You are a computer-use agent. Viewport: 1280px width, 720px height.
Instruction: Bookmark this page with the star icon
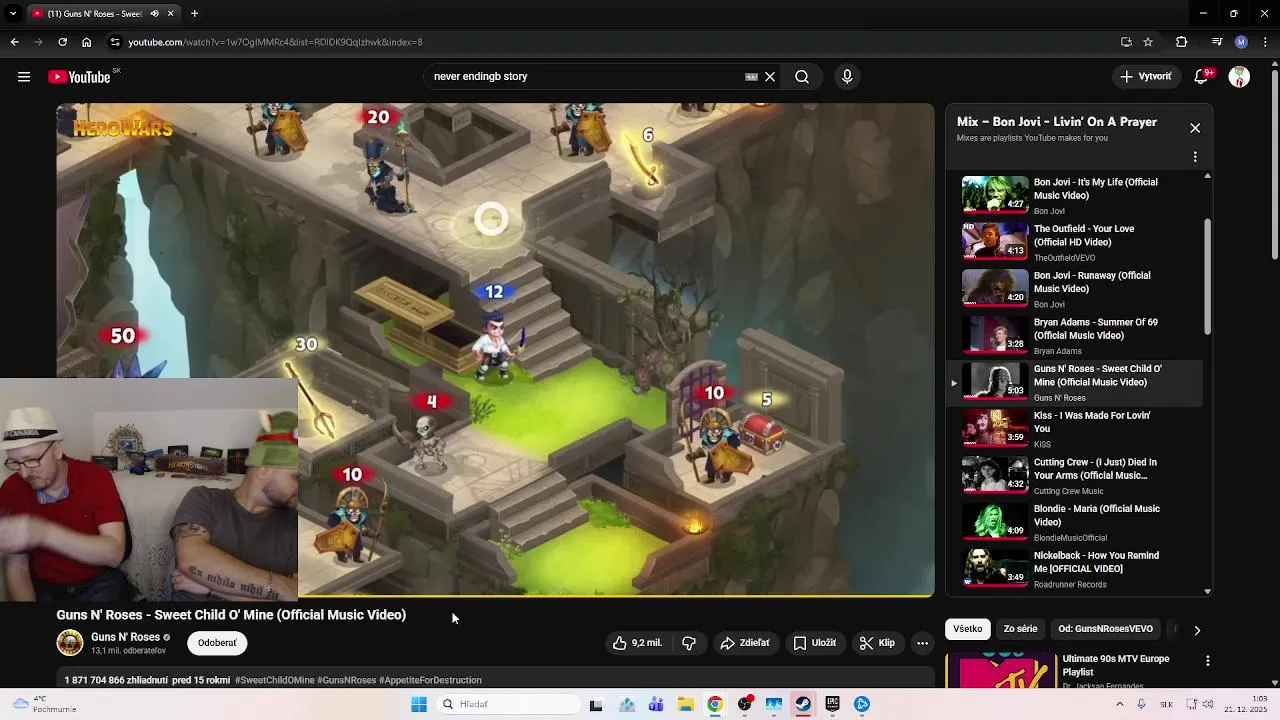click(x=1148, y=42)
